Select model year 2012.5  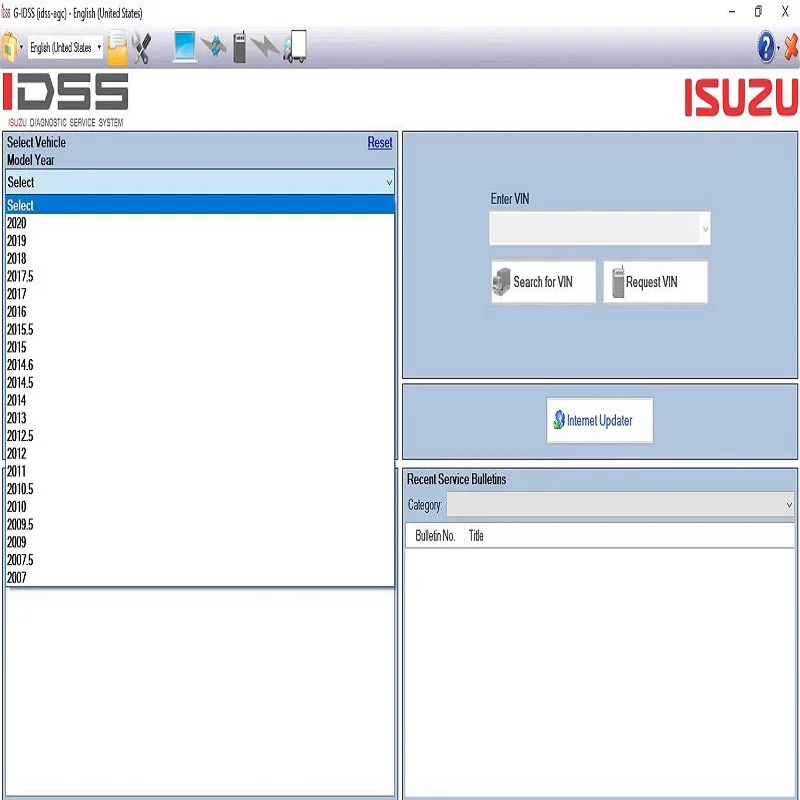point(200,436)
